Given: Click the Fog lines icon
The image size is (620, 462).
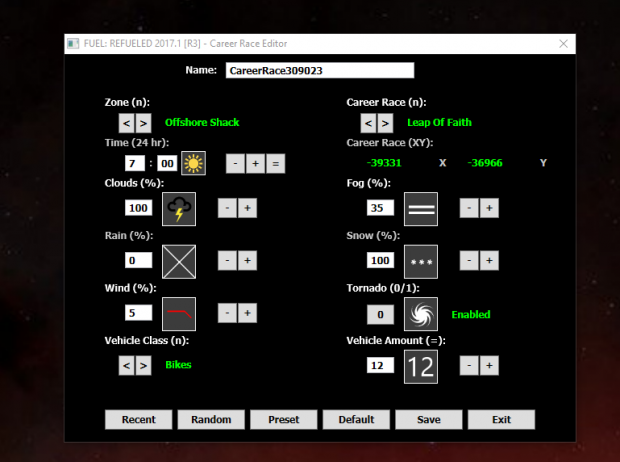Looking at the screenshot, I should (x=421, y=209).
